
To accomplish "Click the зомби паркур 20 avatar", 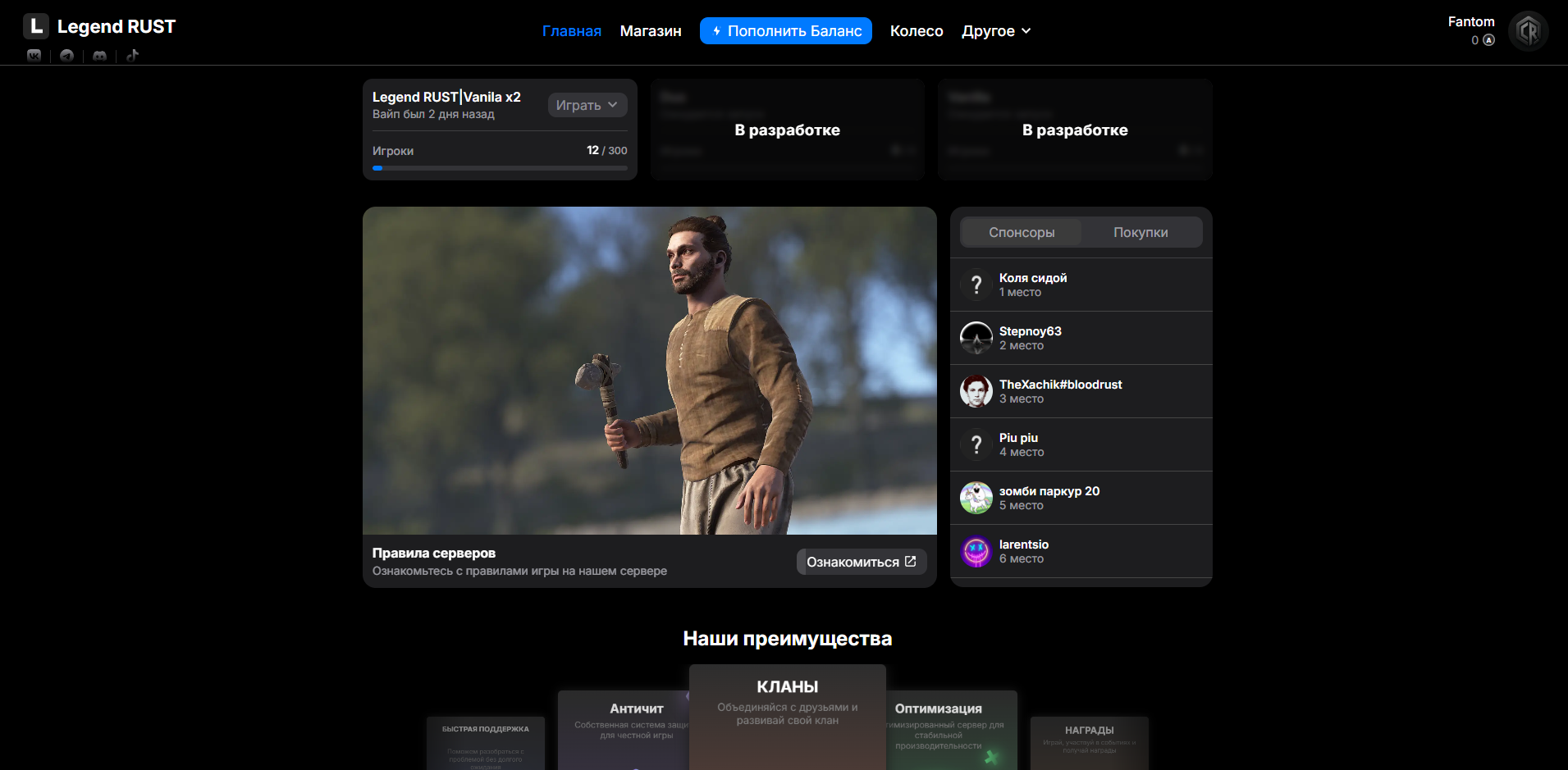I will 976,498.
